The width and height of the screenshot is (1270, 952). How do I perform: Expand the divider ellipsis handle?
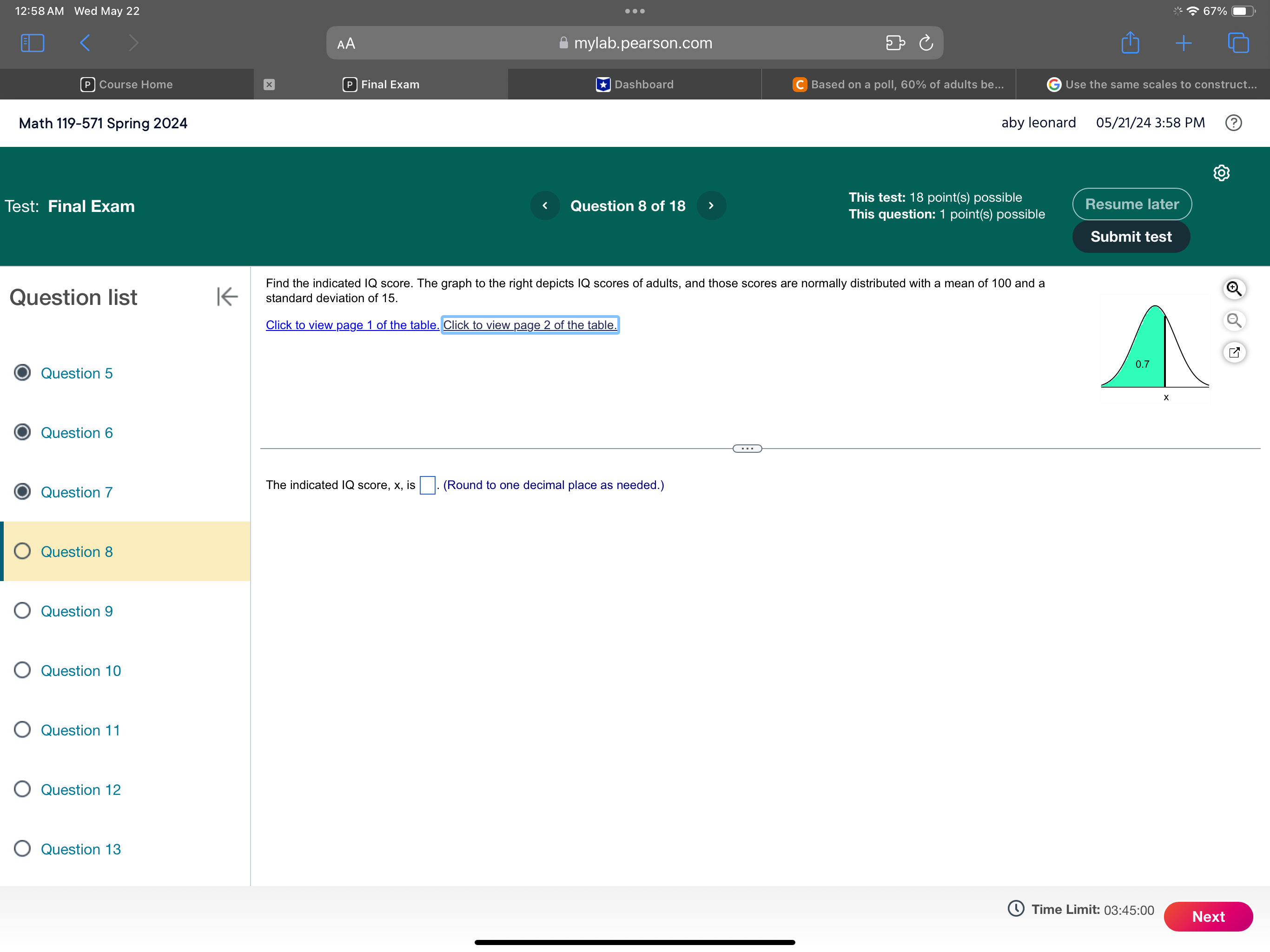pyautogui.click(x=747, y=449)
